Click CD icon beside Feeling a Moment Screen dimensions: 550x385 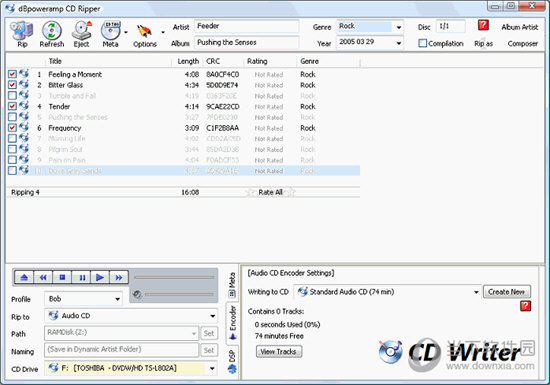pos(24,74)
